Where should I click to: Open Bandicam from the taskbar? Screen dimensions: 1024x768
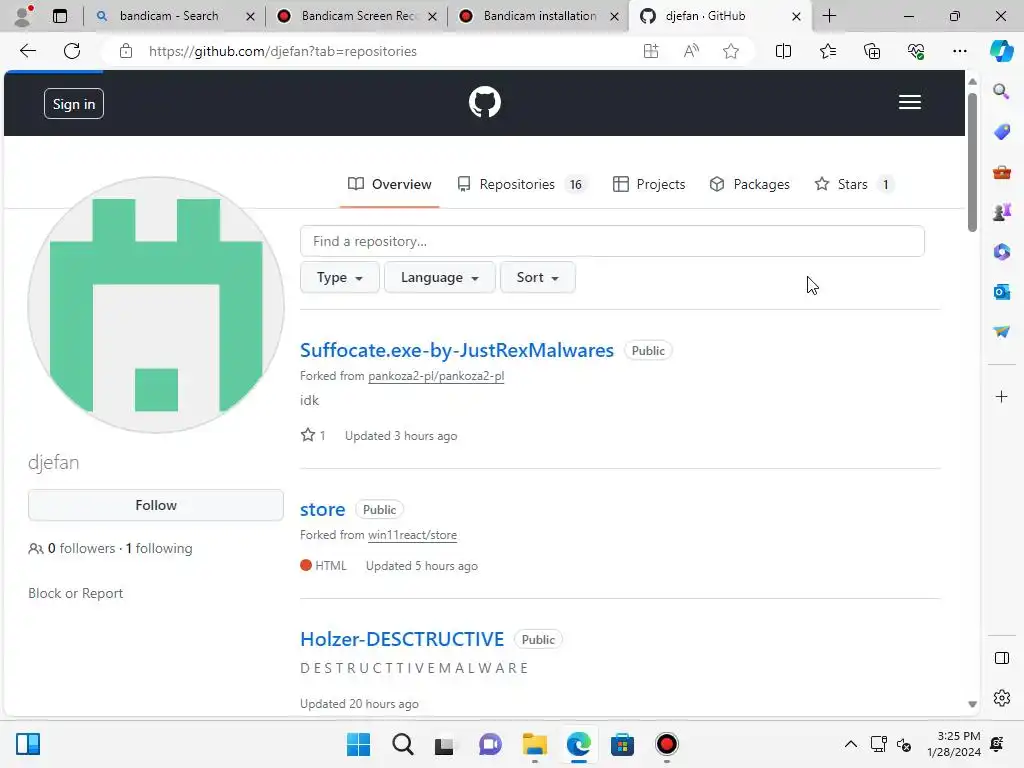(666, 744)
